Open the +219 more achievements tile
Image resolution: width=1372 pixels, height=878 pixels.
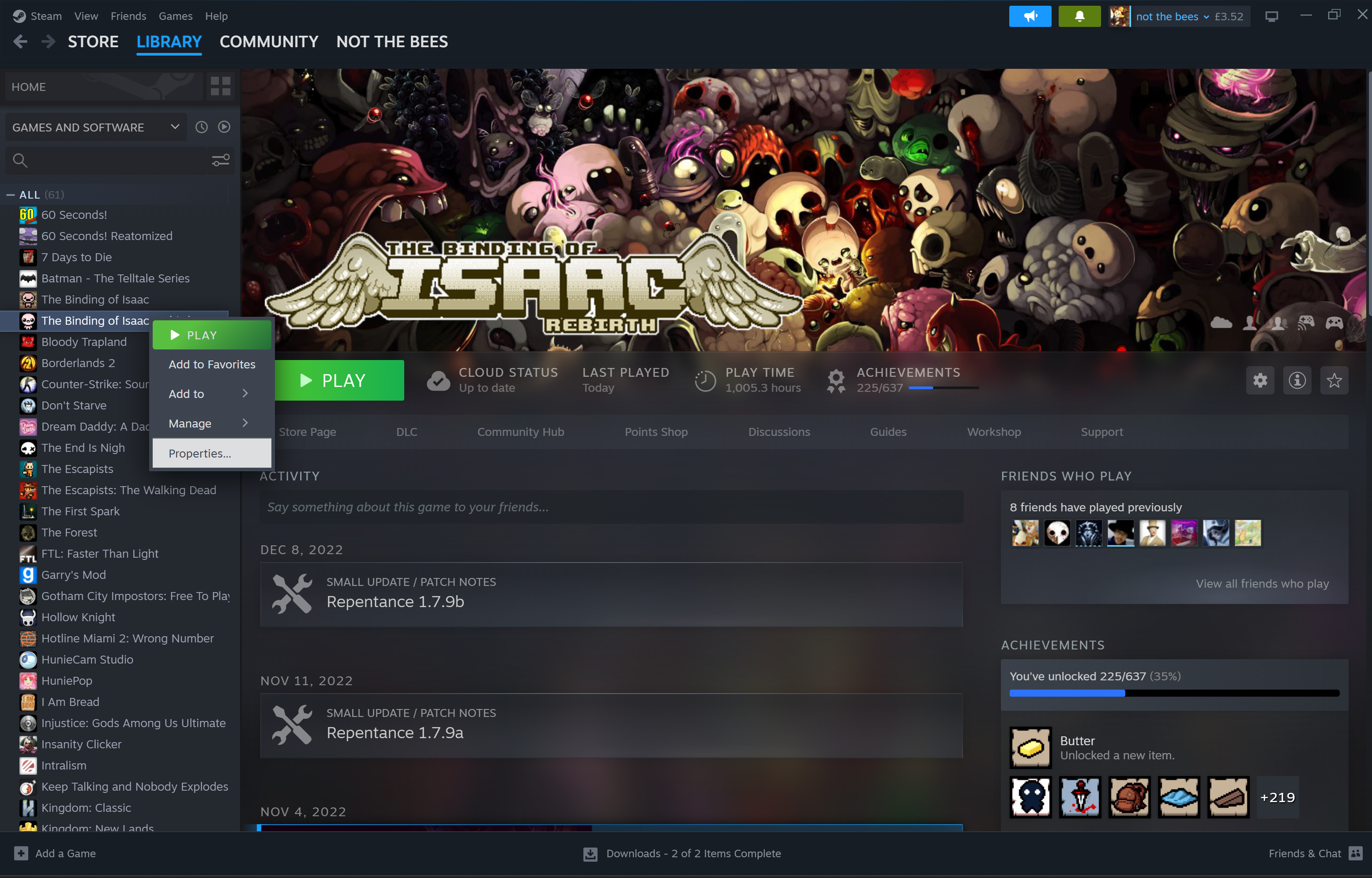pos(1277,797)
